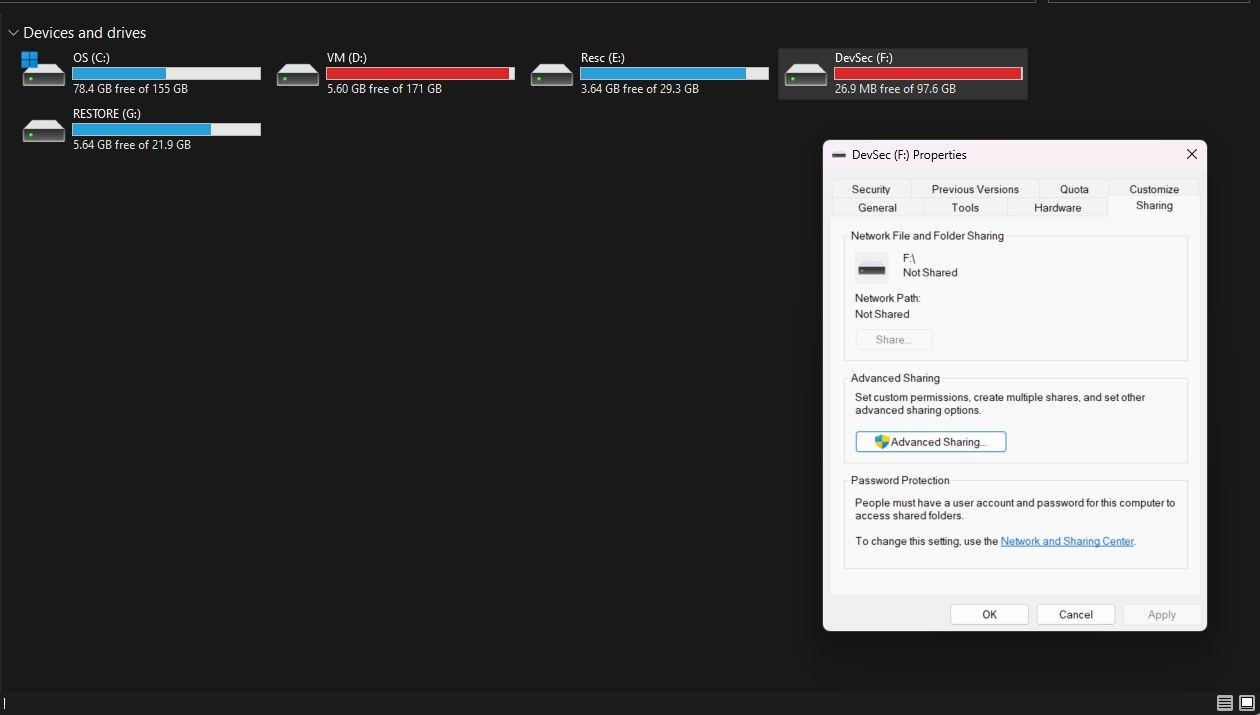
Task: Click the "RESTORE (G:)" drive label
Action: 107,114
